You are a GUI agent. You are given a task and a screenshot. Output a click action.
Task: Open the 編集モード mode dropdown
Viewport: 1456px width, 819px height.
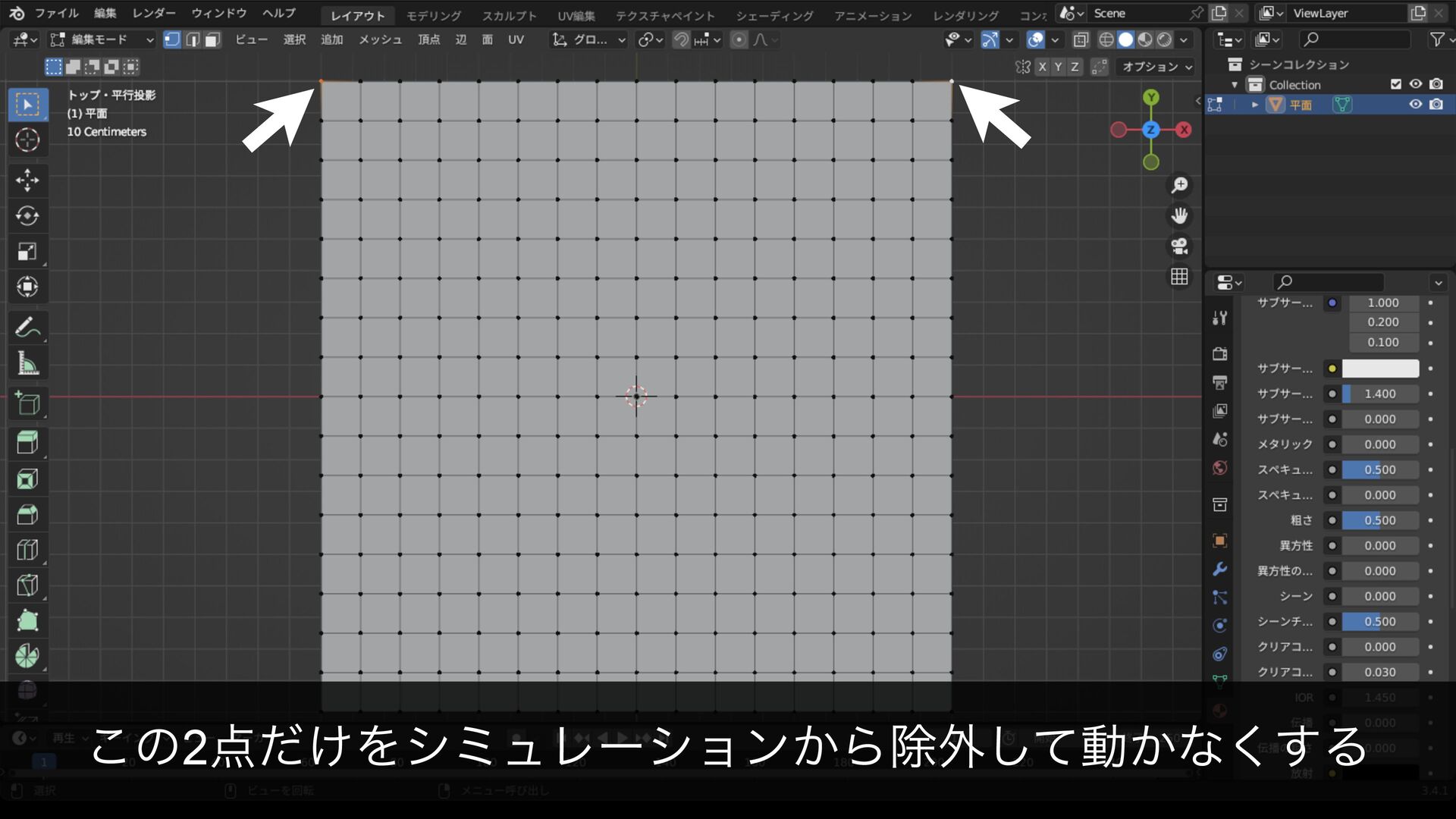pos(102,39)
